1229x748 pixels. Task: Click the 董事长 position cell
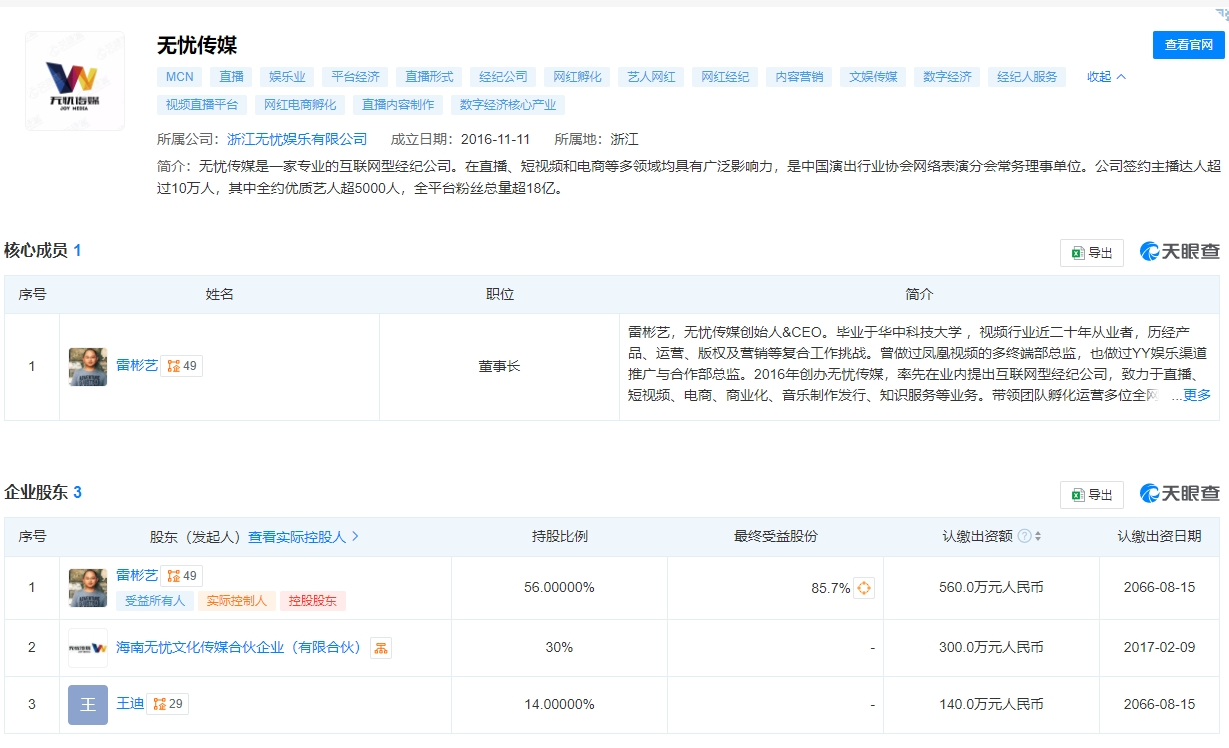[x=499, y=367]
